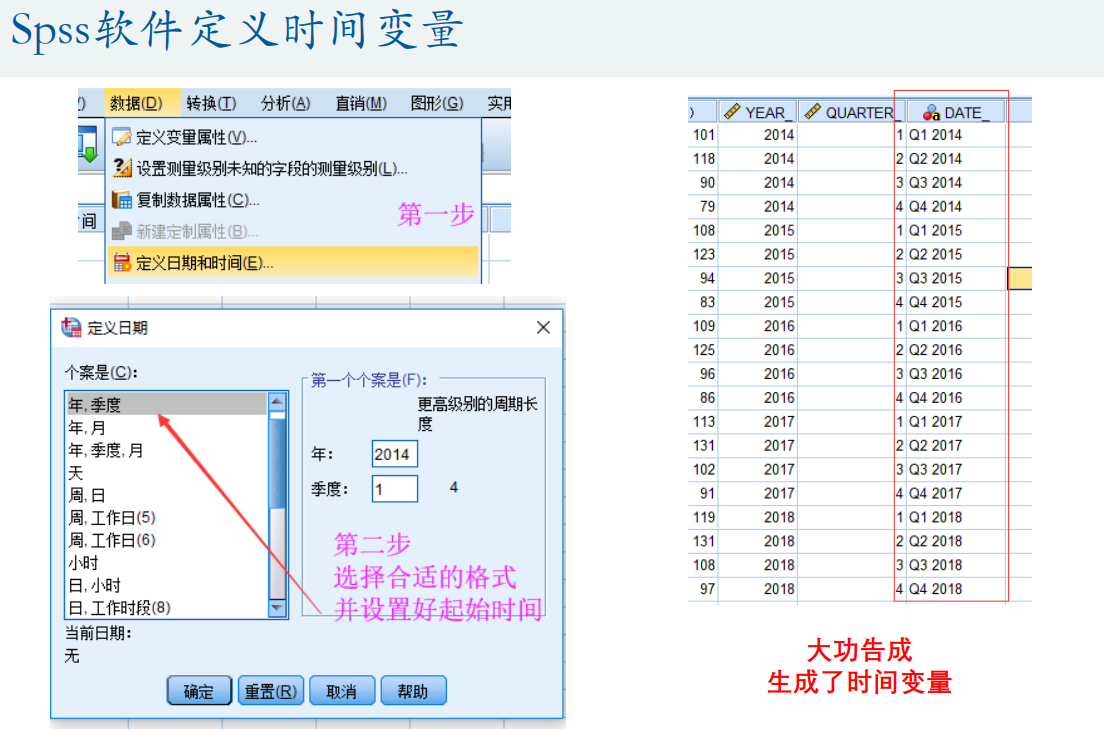Viewport: 1104px width, 732px height.
Task: Select 日, 工作时段(8) in the list
Action: click(167, 607)
